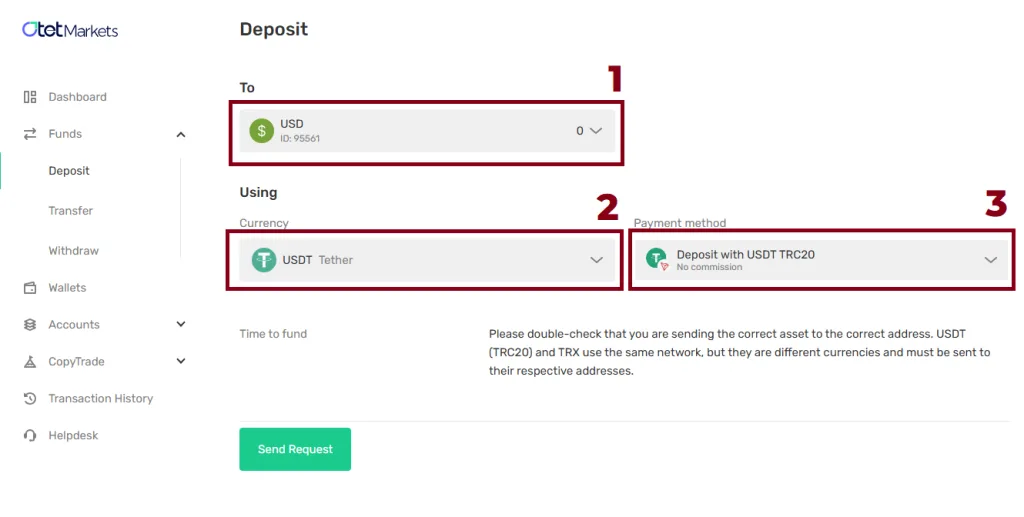Go to Transfer under Funds

[70, 211]
